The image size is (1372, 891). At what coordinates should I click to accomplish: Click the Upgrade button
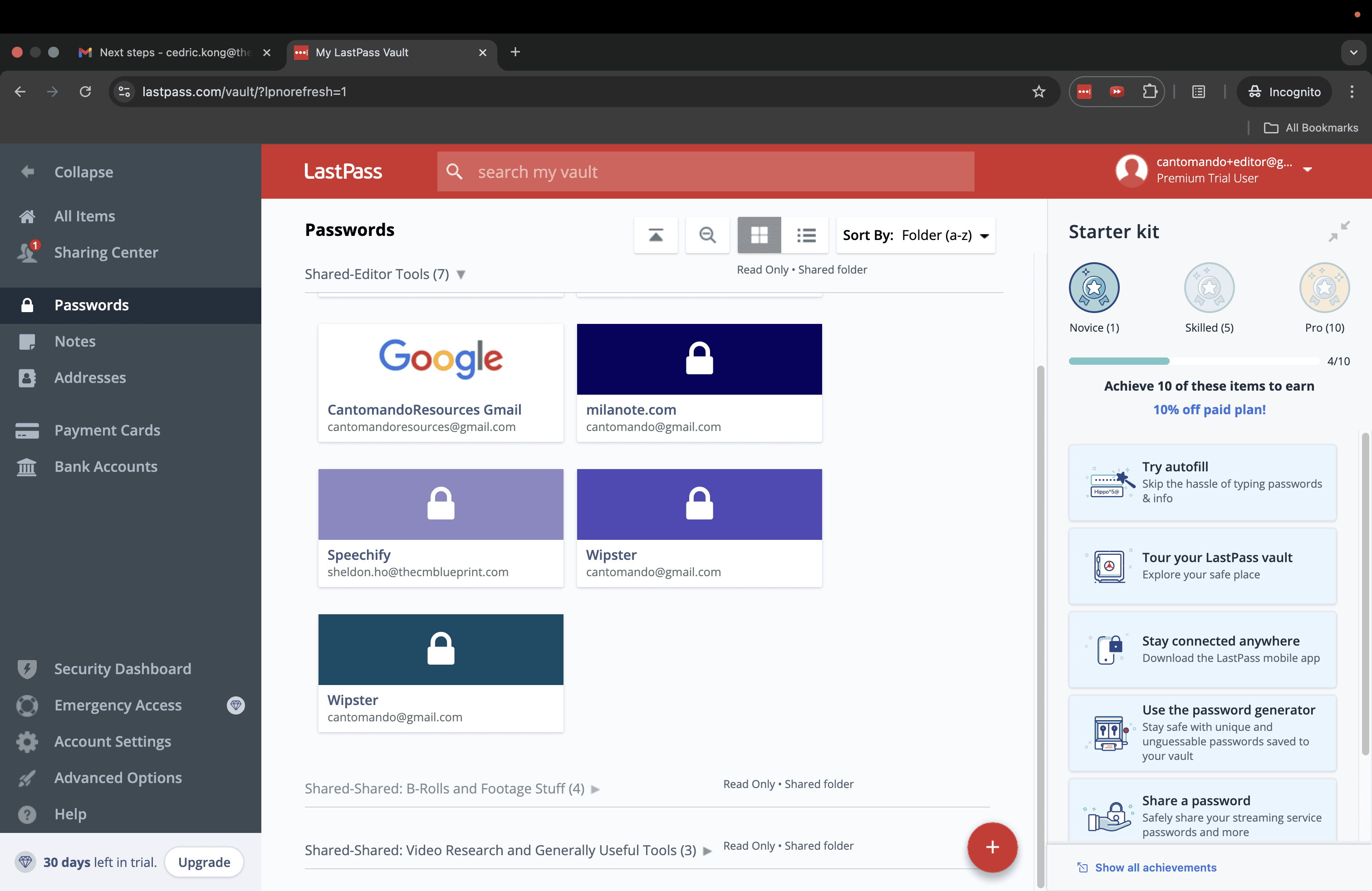click(204, 862)
